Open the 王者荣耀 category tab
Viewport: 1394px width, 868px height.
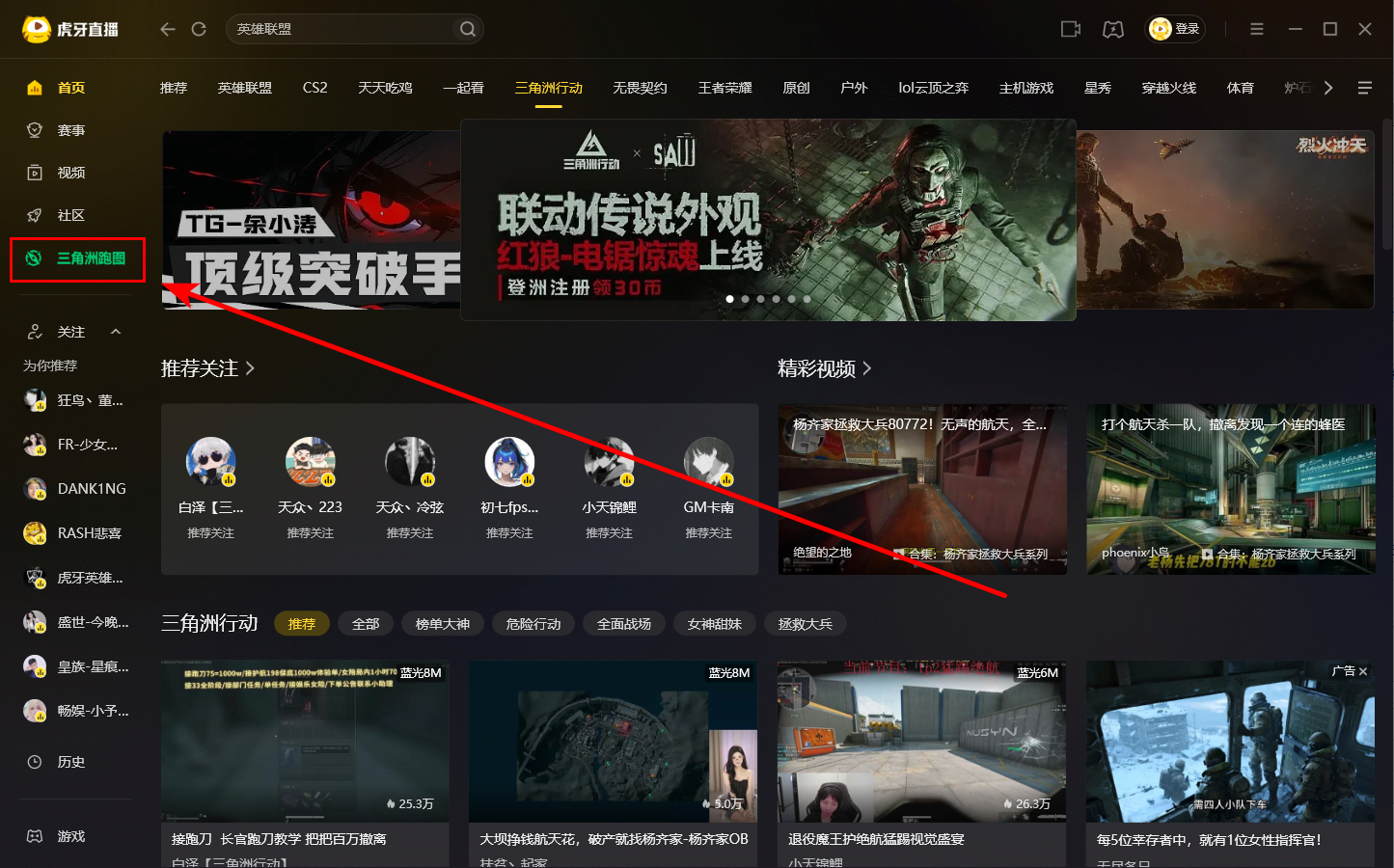tap(724, 87)
